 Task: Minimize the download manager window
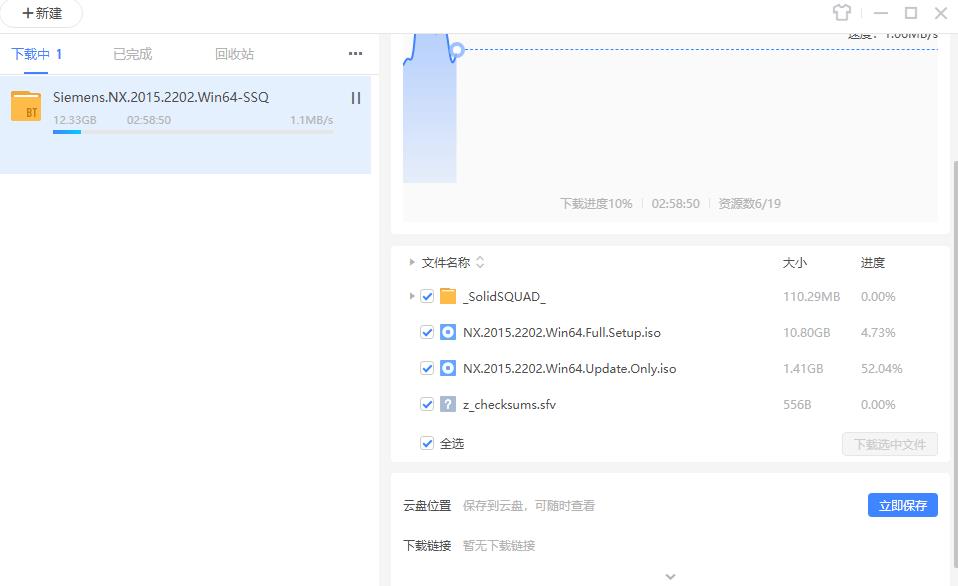tap(880, 13)
